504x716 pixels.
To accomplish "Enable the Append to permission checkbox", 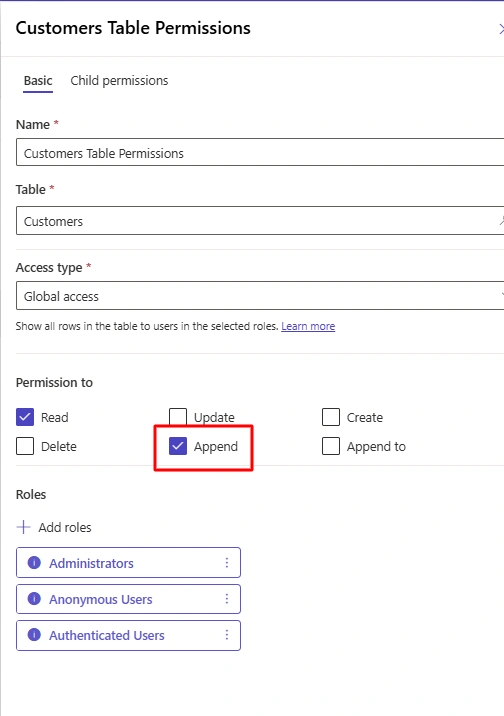I will coord(331,446).
